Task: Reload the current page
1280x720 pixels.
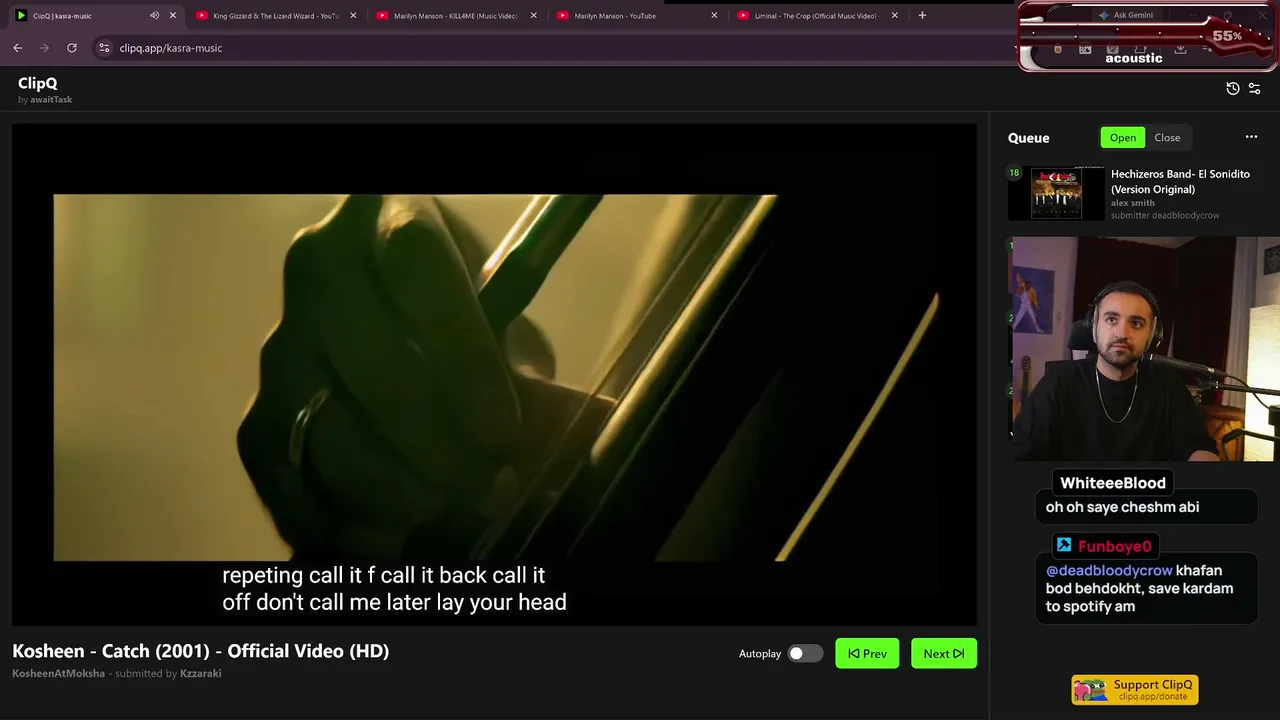Action: [72, 48]
